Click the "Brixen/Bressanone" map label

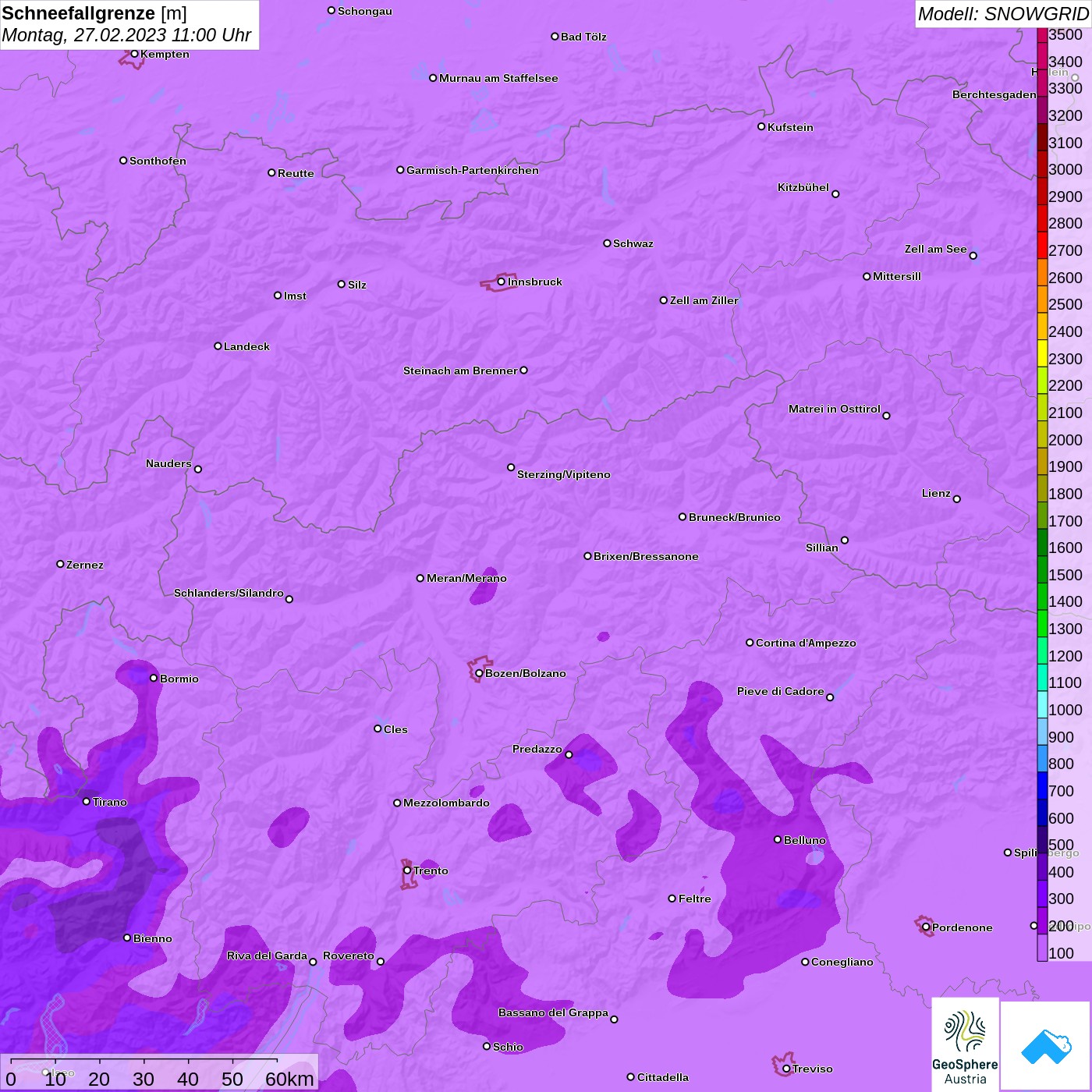click(646, 556)
